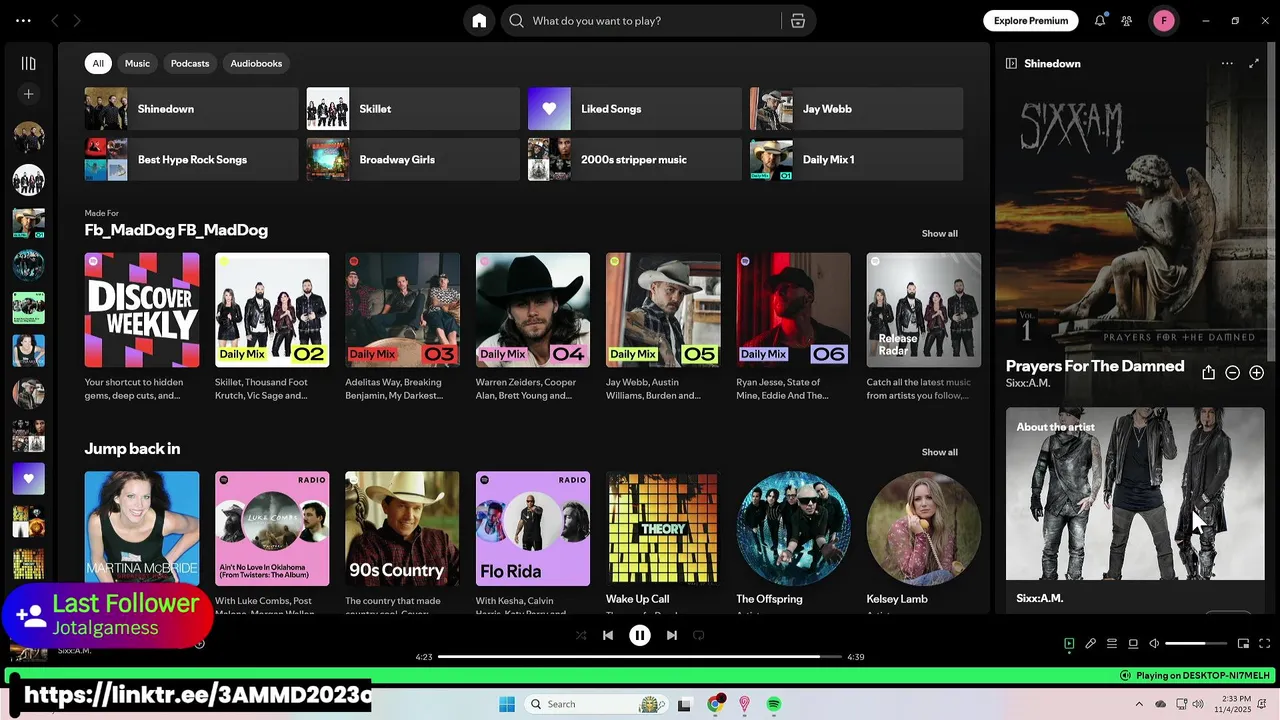Image resolution: width=1280 pixels, height=720 pixels.
Task: Select the All filter chip
Action: click(98, 63)
